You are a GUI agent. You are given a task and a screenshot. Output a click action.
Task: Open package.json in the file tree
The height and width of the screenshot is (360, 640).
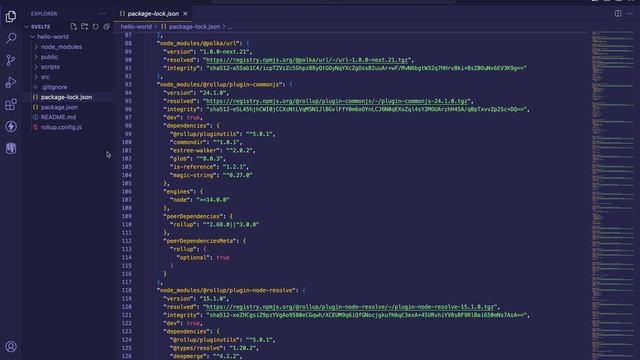click(x=59, y=107)
